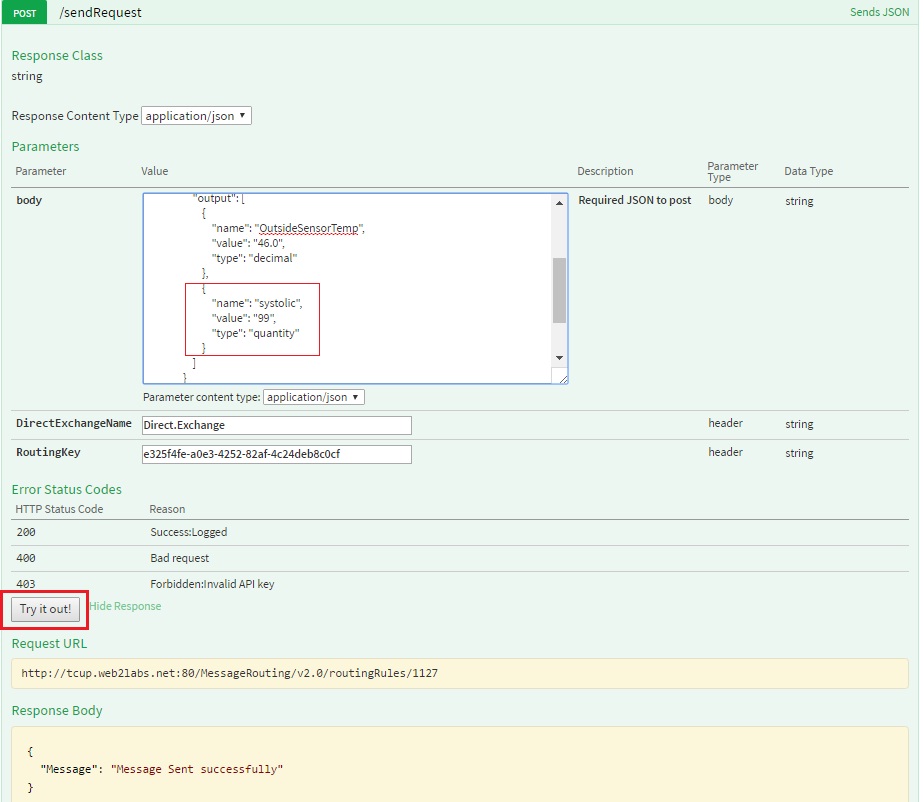The width and height of the screenshot is (924, 802).
Task: Click the Response Body message text
Action: pyautogui.click(x=161, y=769)
